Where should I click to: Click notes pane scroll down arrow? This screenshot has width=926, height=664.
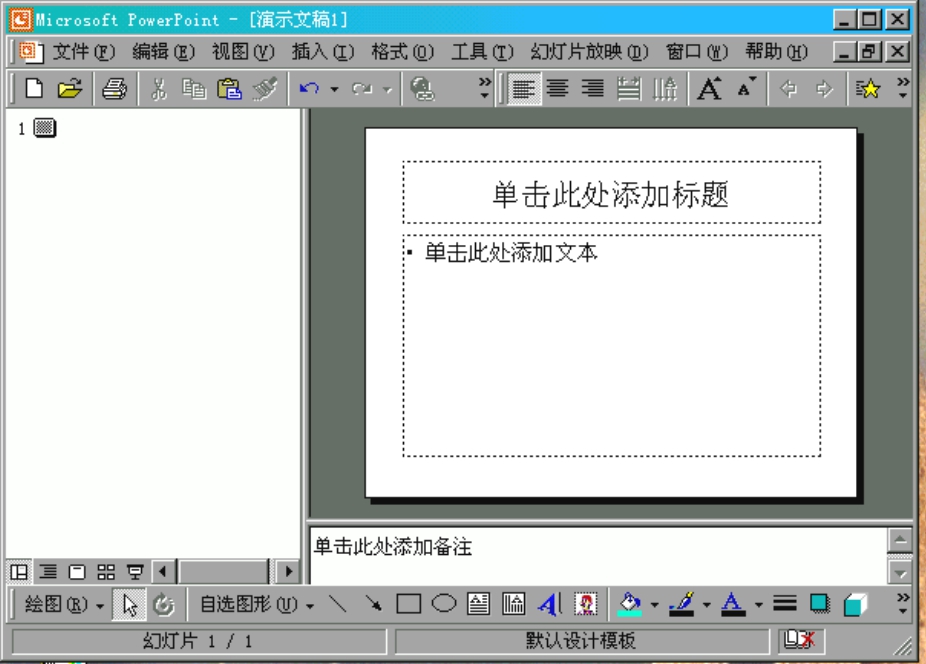click(x=900, y=572)
